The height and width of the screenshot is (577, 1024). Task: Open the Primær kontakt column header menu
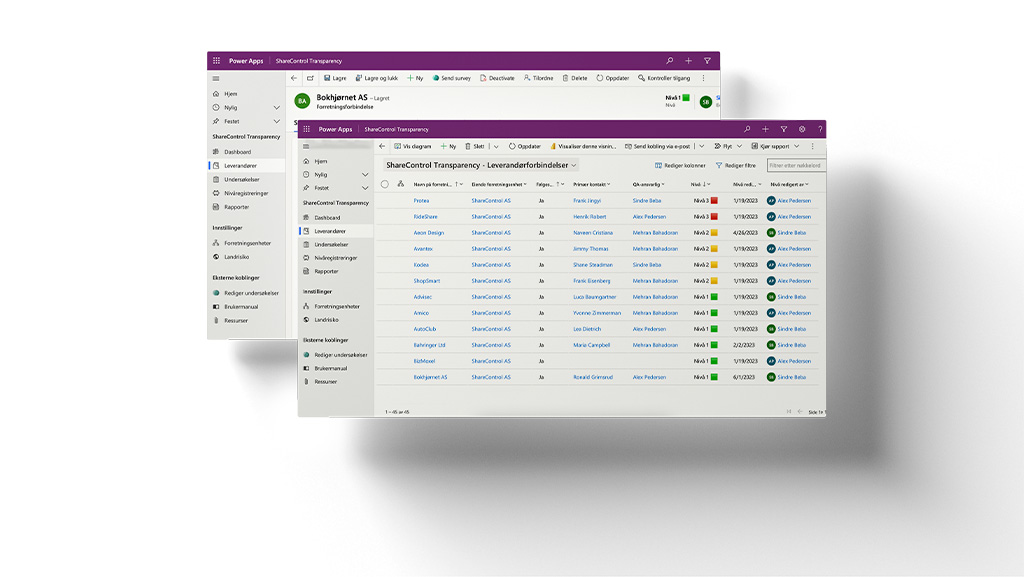point(592,185)
